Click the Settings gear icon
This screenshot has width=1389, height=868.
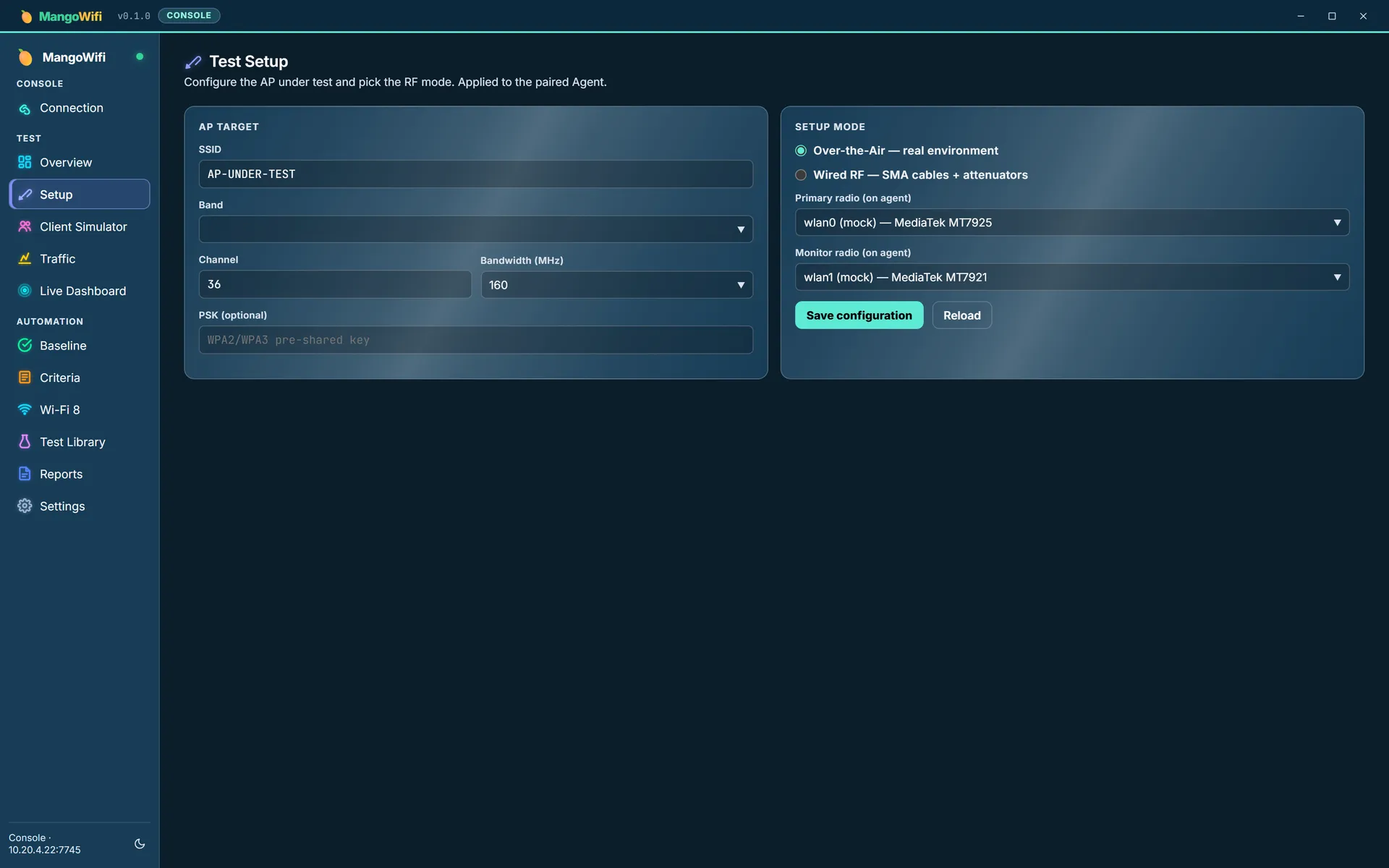click(25, 506)
